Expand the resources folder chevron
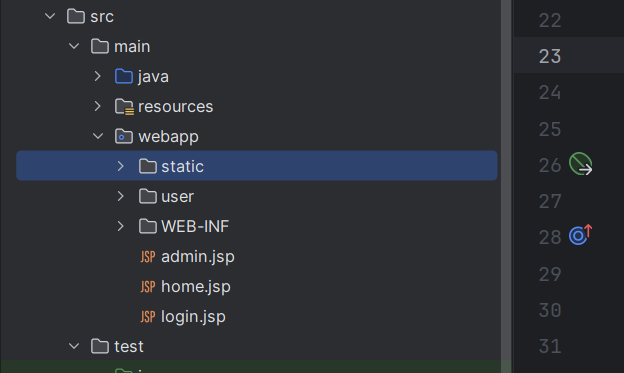 pyautogui.click(x=98, y=106)
